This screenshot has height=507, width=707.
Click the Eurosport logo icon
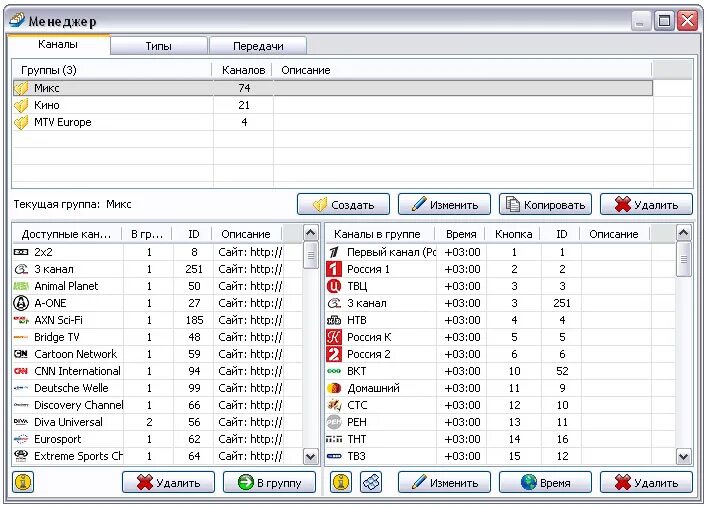coord(21,439)
